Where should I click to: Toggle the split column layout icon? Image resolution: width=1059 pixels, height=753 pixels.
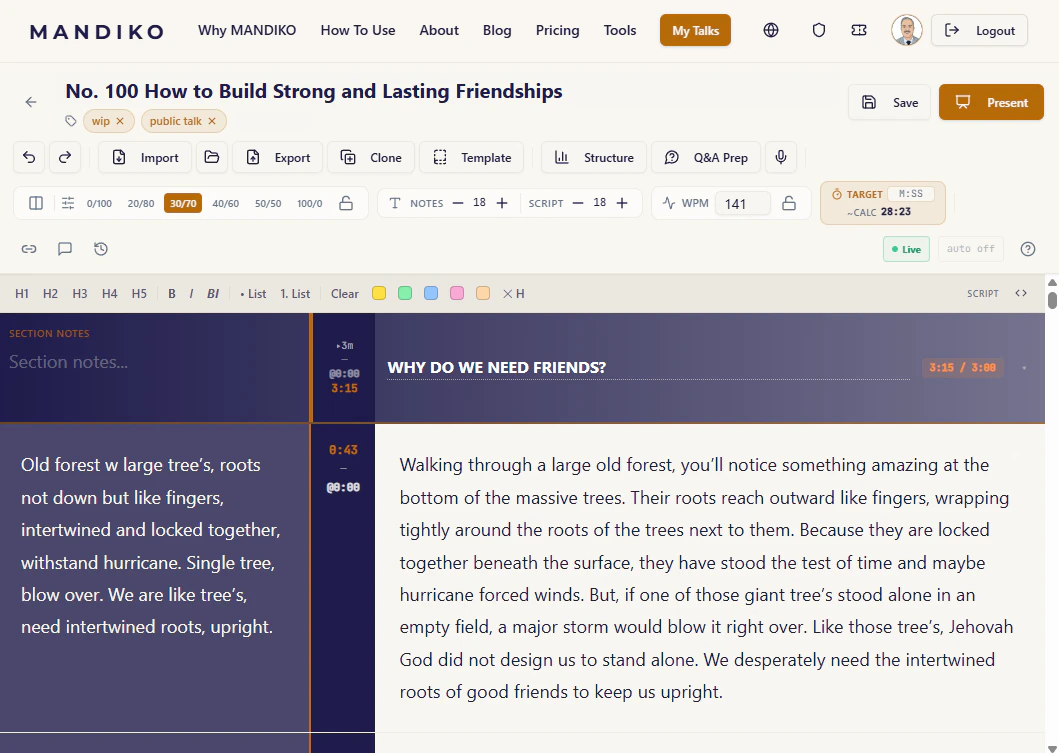click(x=36, y=203)
